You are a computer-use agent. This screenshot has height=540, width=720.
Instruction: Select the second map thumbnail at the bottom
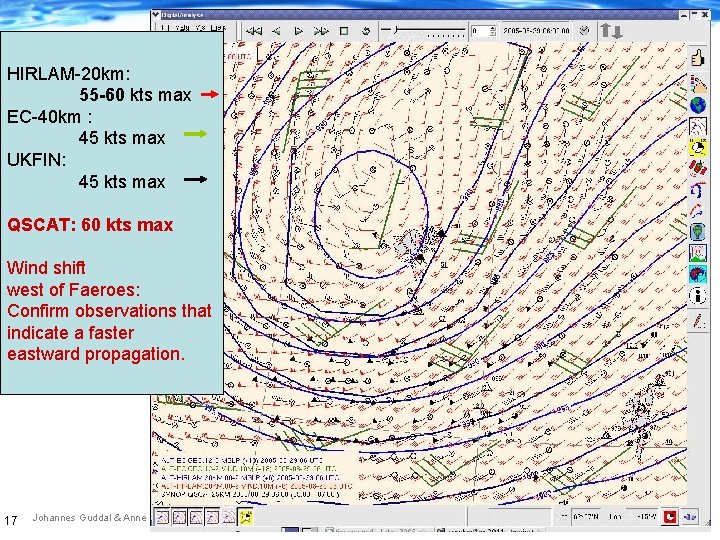179,518
